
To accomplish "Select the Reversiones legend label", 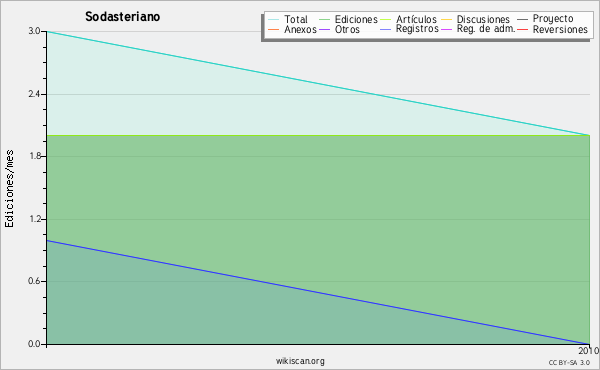I will point(560,29).
